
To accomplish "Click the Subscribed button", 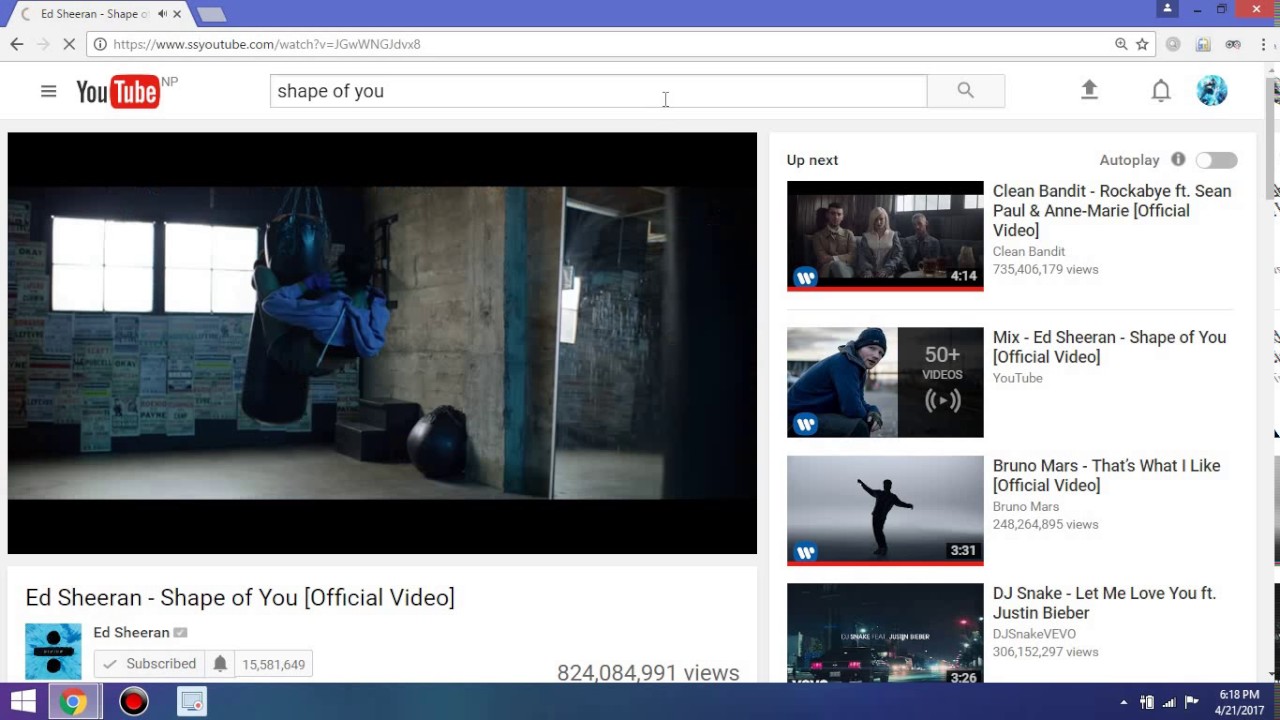I will point(150,664).
